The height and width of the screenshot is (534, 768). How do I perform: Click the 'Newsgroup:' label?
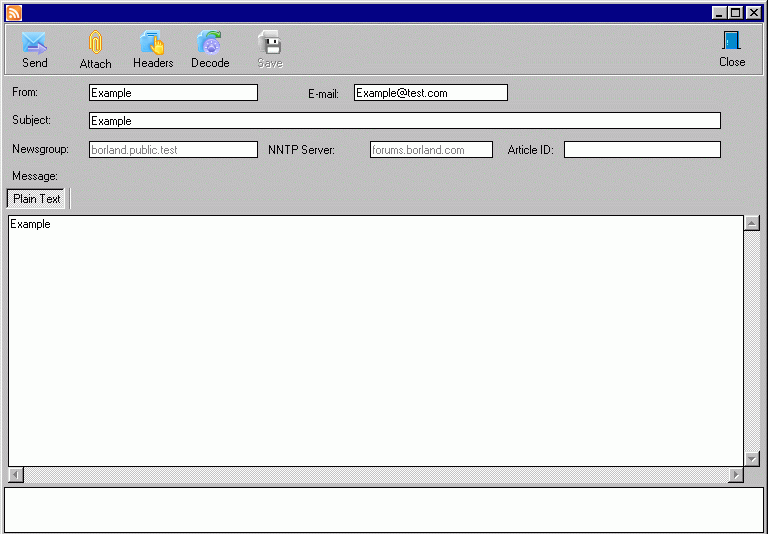click(40, 149)
